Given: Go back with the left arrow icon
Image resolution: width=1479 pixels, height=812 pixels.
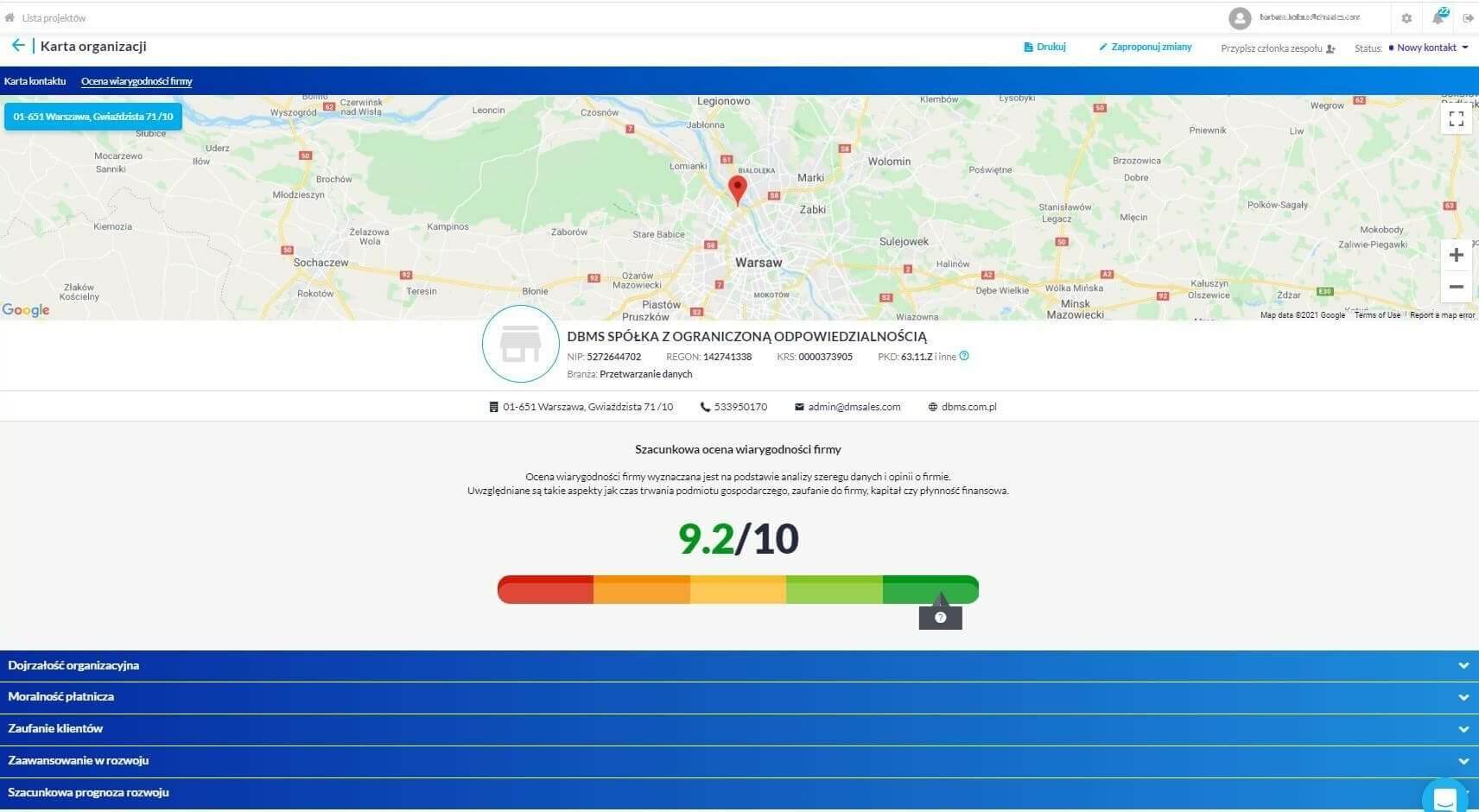Looking at the screenshot, I should [x=17, y=46].
